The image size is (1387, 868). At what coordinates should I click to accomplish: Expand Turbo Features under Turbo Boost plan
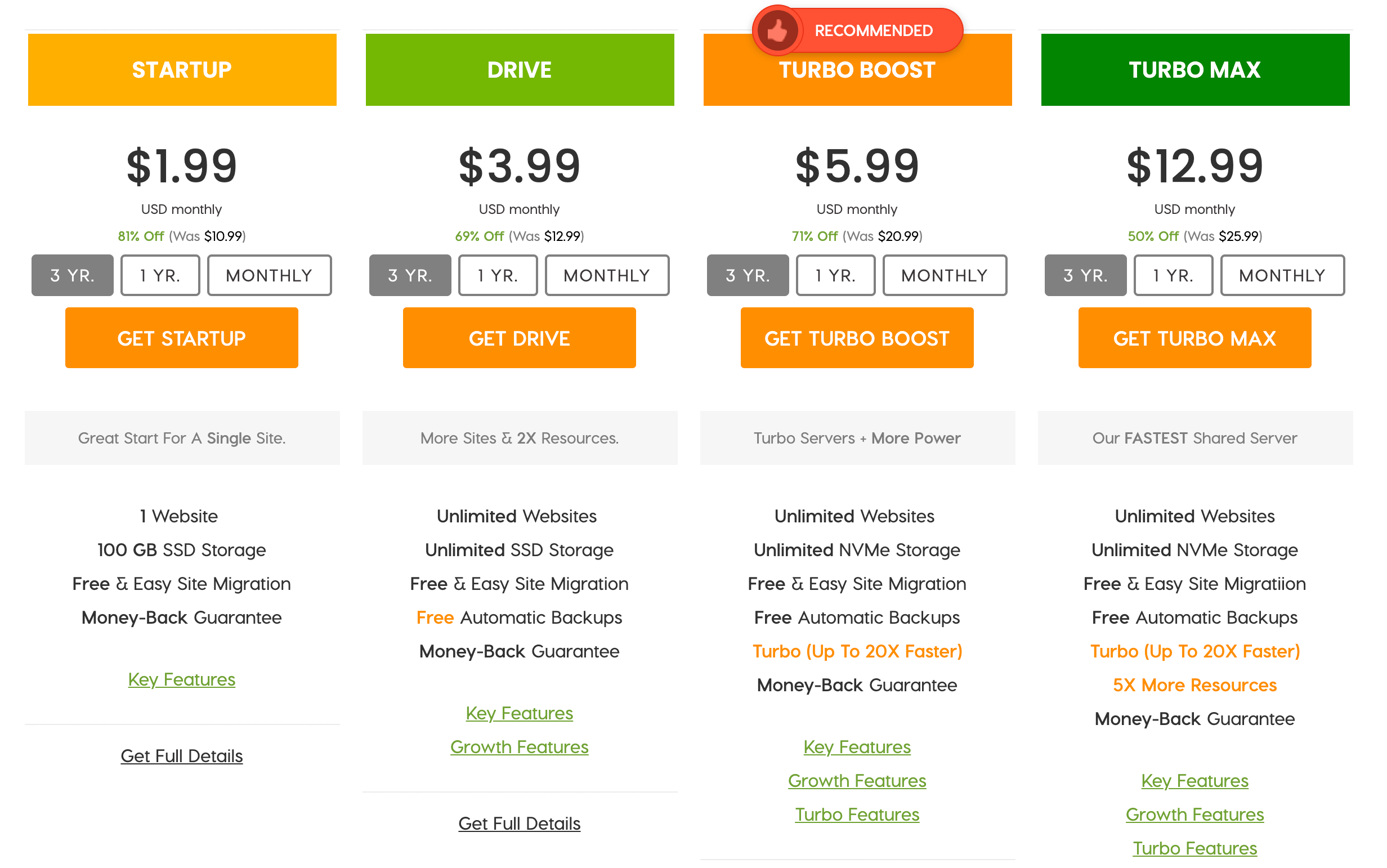(857, 815)
